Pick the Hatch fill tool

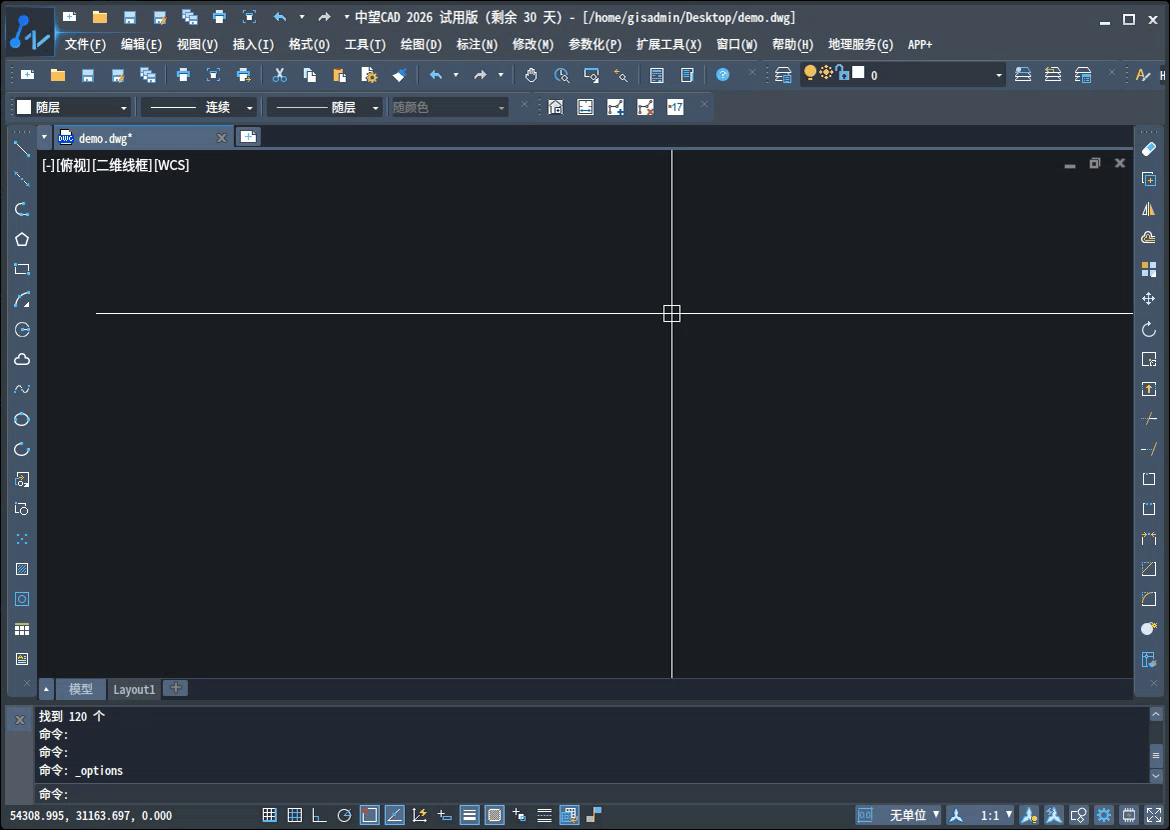pyautogui.click(x=22, y=570)
